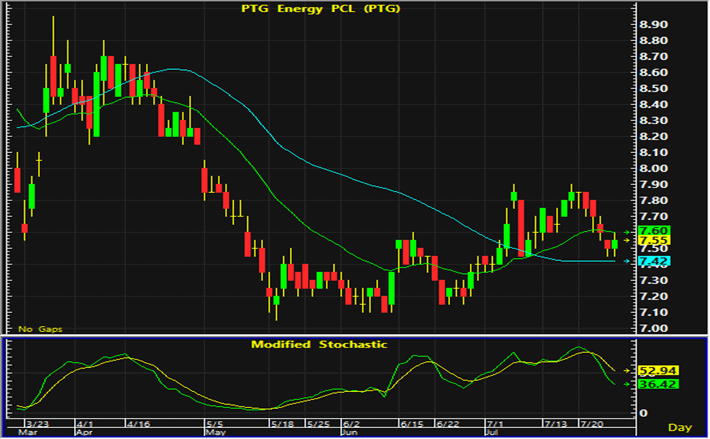
Task: Select the yellow 7.55 last price tag
Action: pyautogui.click(x=654, y=240)
